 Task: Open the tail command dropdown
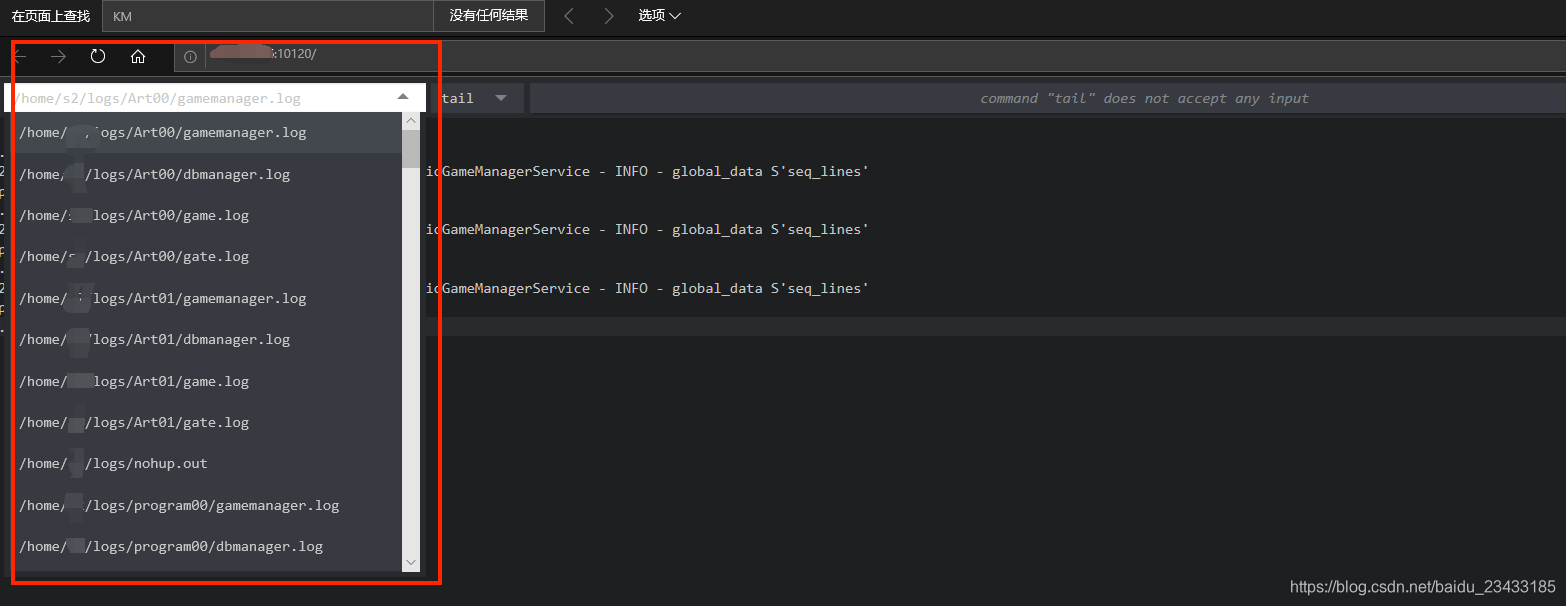[x=500, y=97]
